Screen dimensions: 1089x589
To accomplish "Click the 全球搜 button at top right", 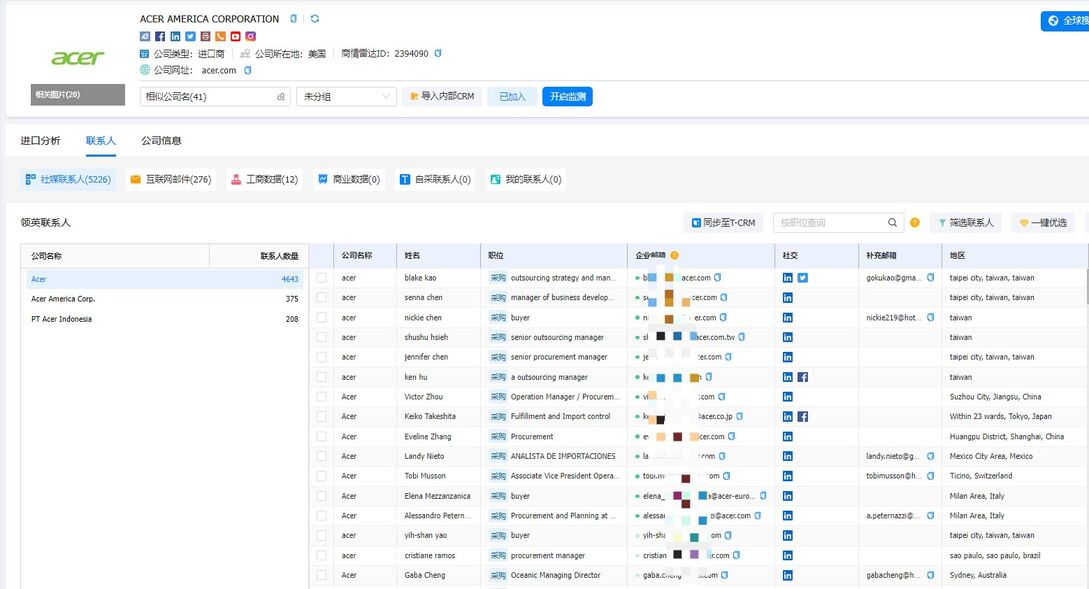I will (x=1065, y=21).
